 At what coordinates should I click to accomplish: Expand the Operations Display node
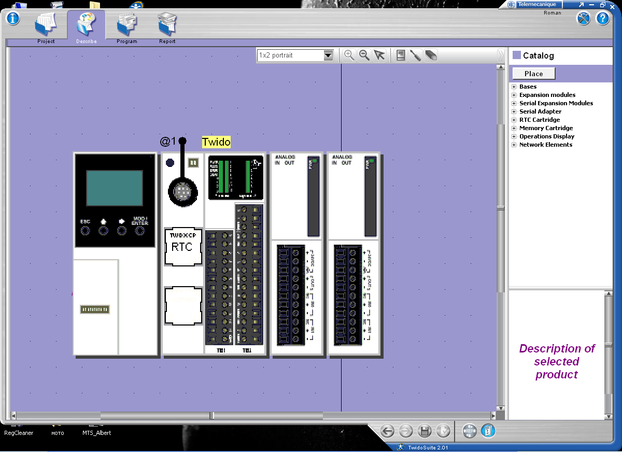(514, 137)
